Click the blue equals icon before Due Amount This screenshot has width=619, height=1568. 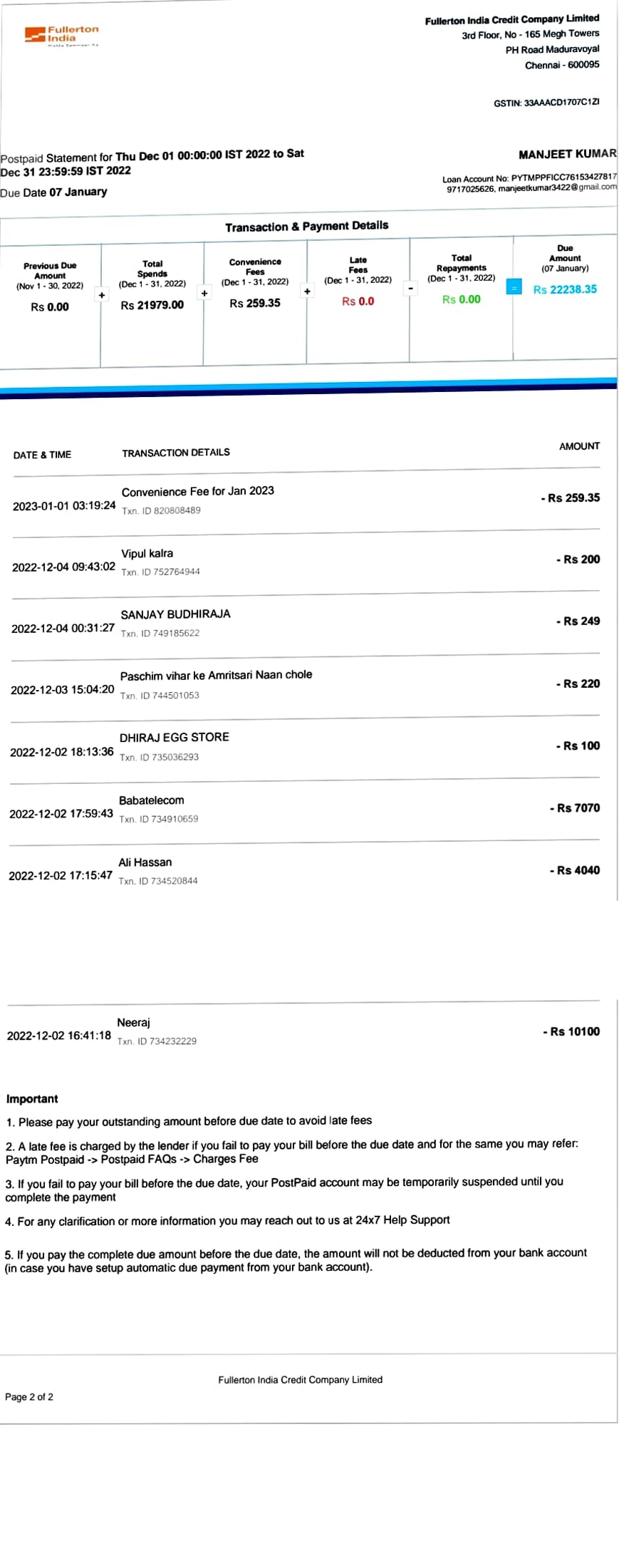point(514,287)
